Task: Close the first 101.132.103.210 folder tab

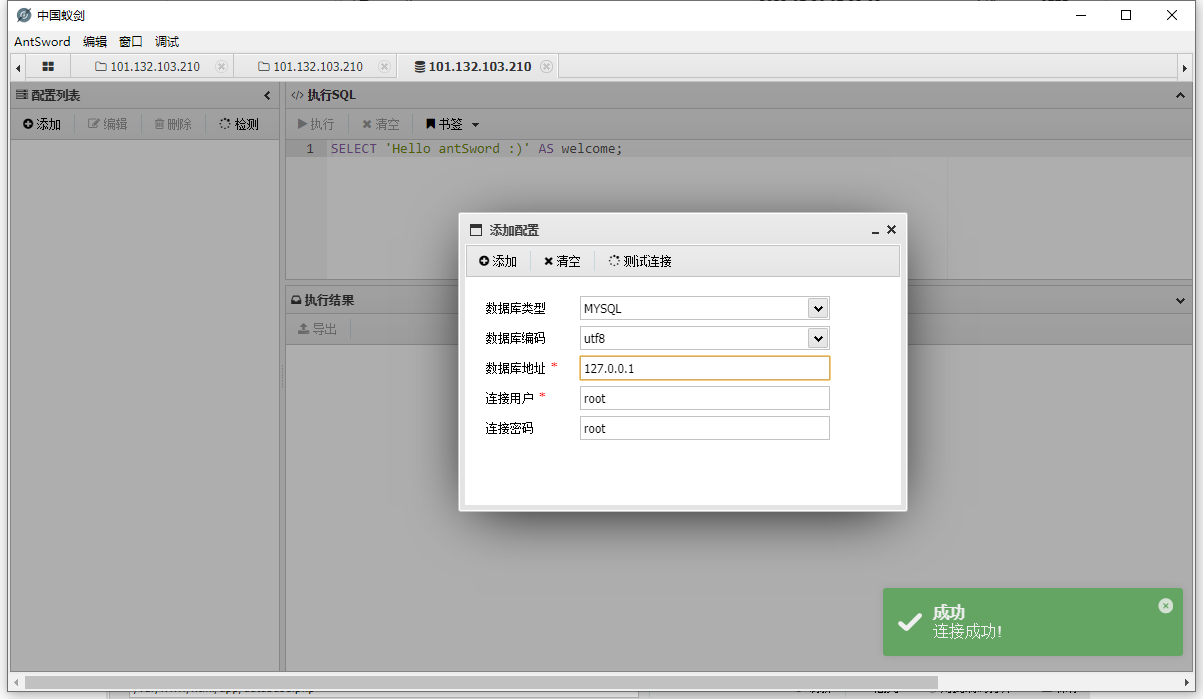Action: pyautogui.click(x=222, y=67)
